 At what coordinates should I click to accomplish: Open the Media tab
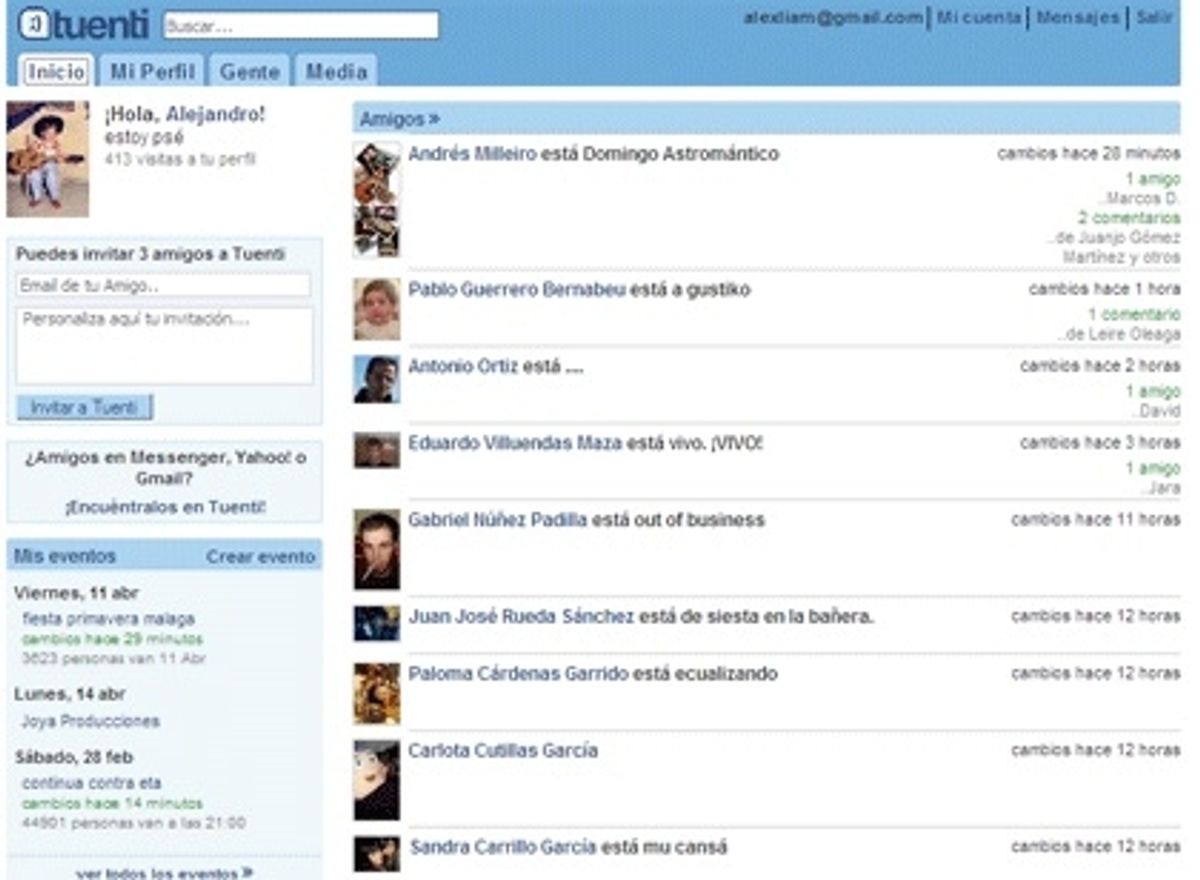tap(336, 71)
